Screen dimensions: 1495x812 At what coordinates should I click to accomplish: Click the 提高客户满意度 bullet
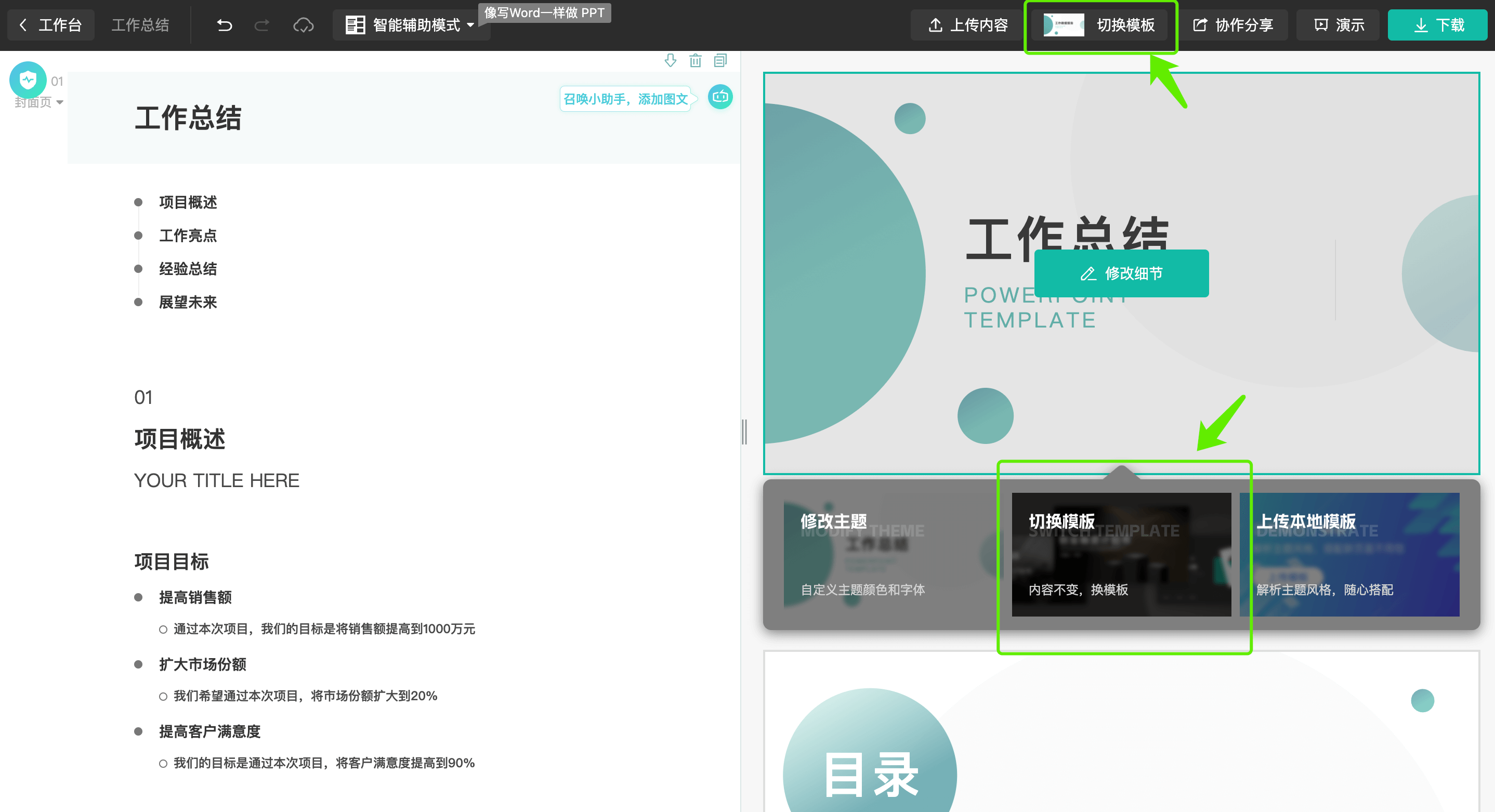(210, 731)
